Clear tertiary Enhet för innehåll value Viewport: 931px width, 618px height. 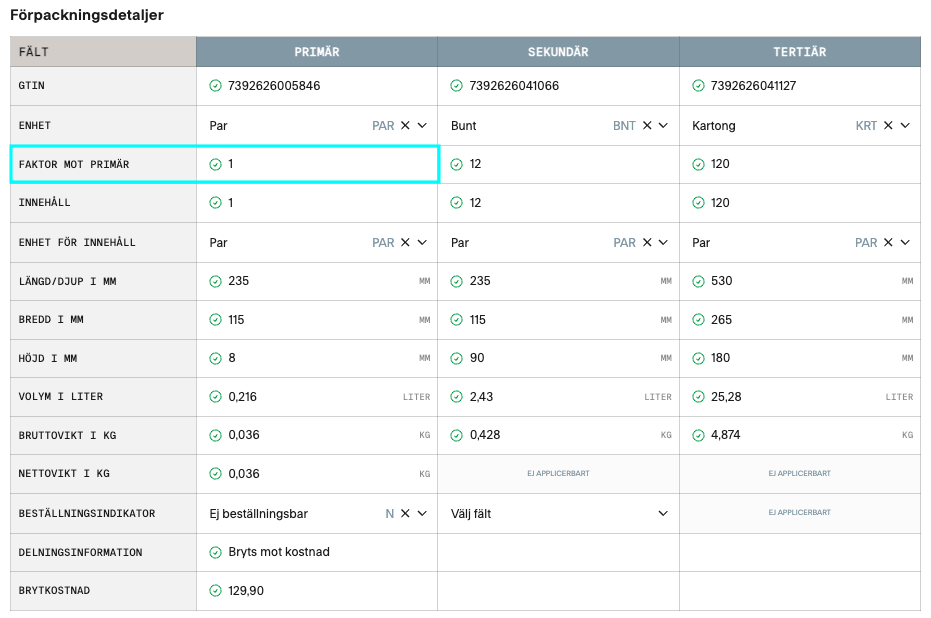click(x=888, y=243)
